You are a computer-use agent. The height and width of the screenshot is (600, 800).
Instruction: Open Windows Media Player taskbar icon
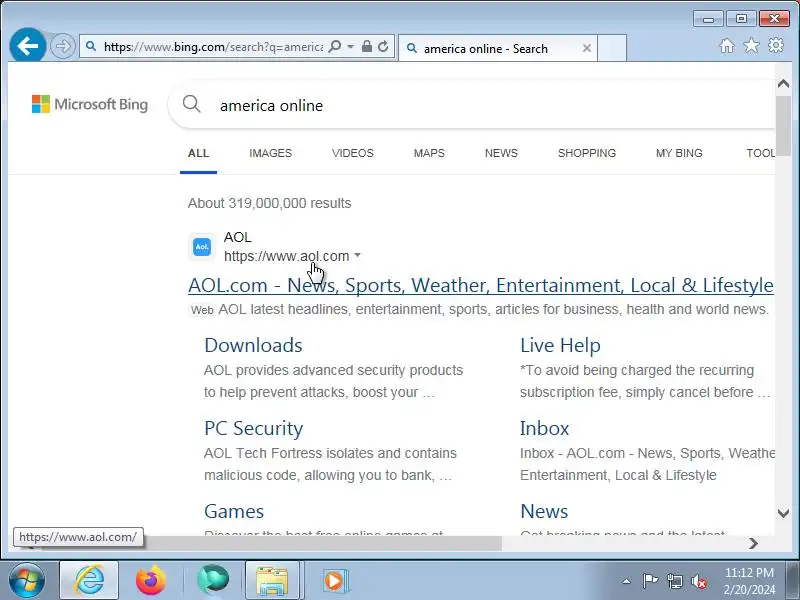[334, 581]
